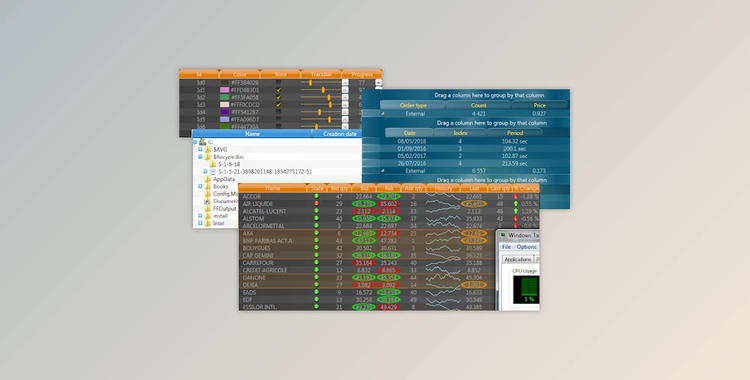Viewport: 750px width, 380px height.
Task: Click the green up arrow in AIR LIQUIDE row
Action: [x=516, y=204]
